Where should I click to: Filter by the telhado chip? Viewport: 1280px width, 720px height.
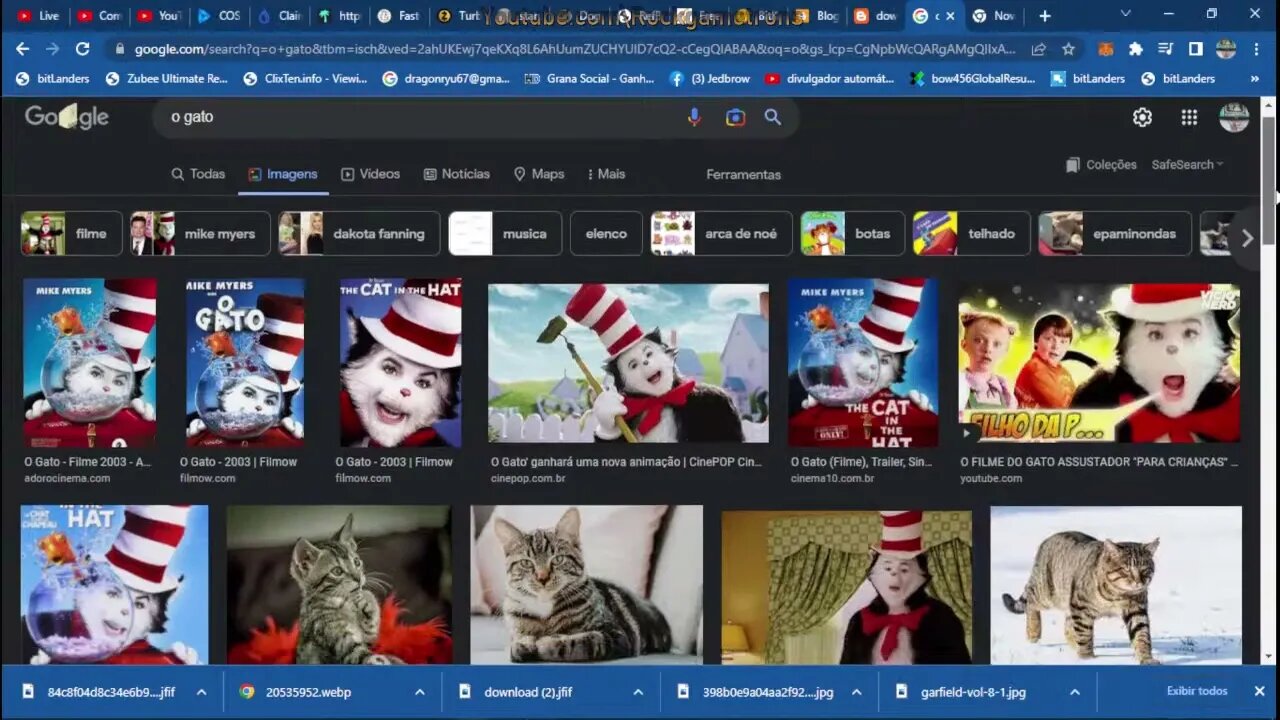pyautogui.click(x=971, y=234)
